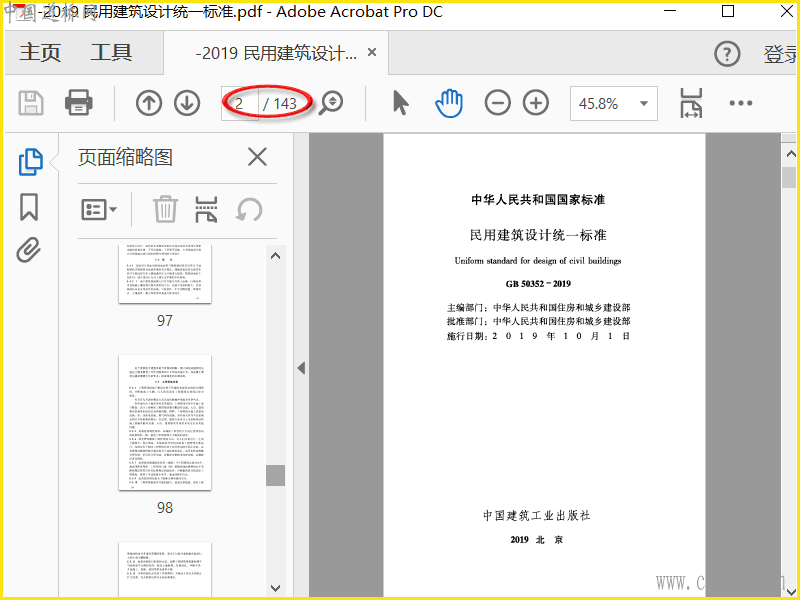Collapse the navigation pane with left triangle
The height and width of the screenshot is (600, 800).
[302, 368]
